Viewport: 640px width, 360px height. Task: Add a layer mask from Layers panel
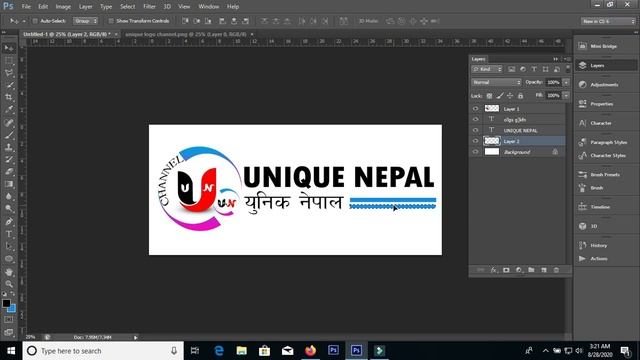(x=506, y=270)
